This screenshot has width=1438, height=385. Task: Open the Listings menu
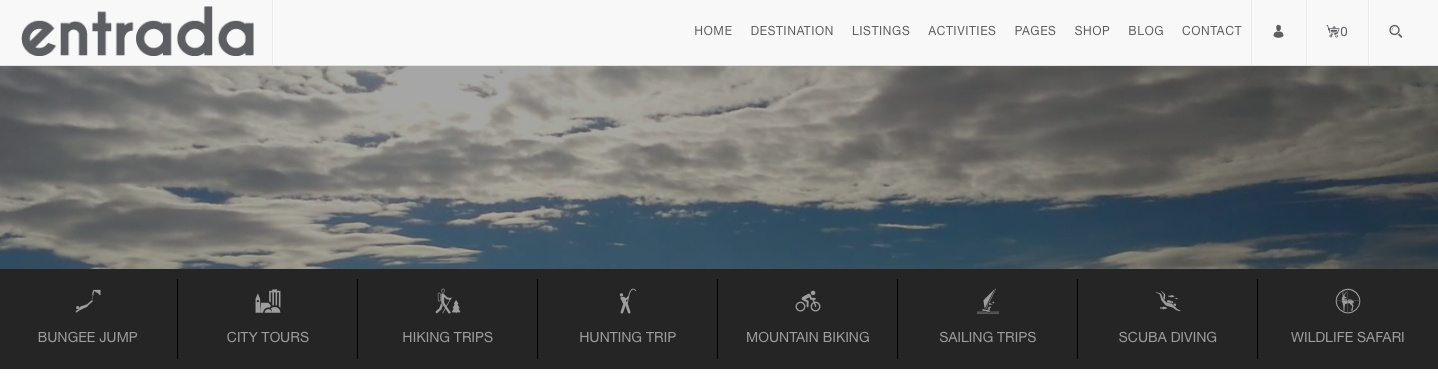pos(881,31)
